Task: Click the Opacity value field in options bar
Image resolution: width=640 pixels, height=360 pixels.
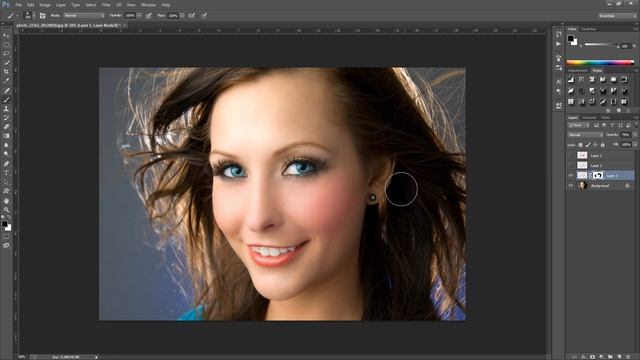Action: pos(130,16)
